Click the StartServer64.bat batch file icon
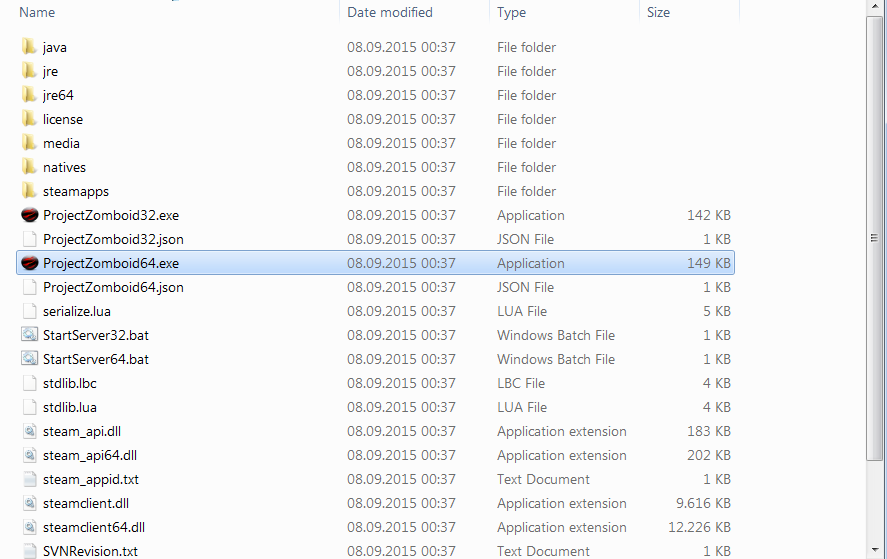The image size is (887, 559). coord(29,358)
